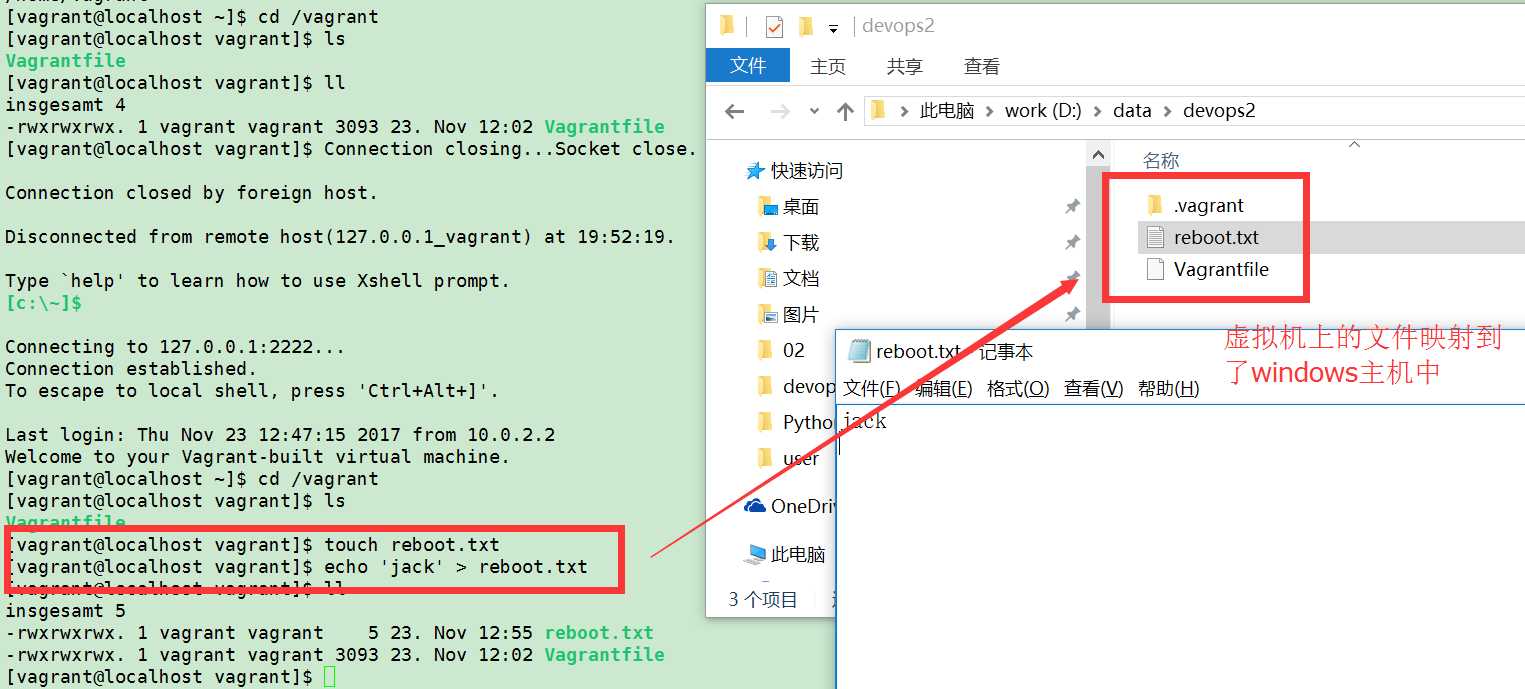The height and width of the screenshot is (689, 1525).
Task: Open Notepad 编辑(E) menu
Action: [x=944, y=389]
